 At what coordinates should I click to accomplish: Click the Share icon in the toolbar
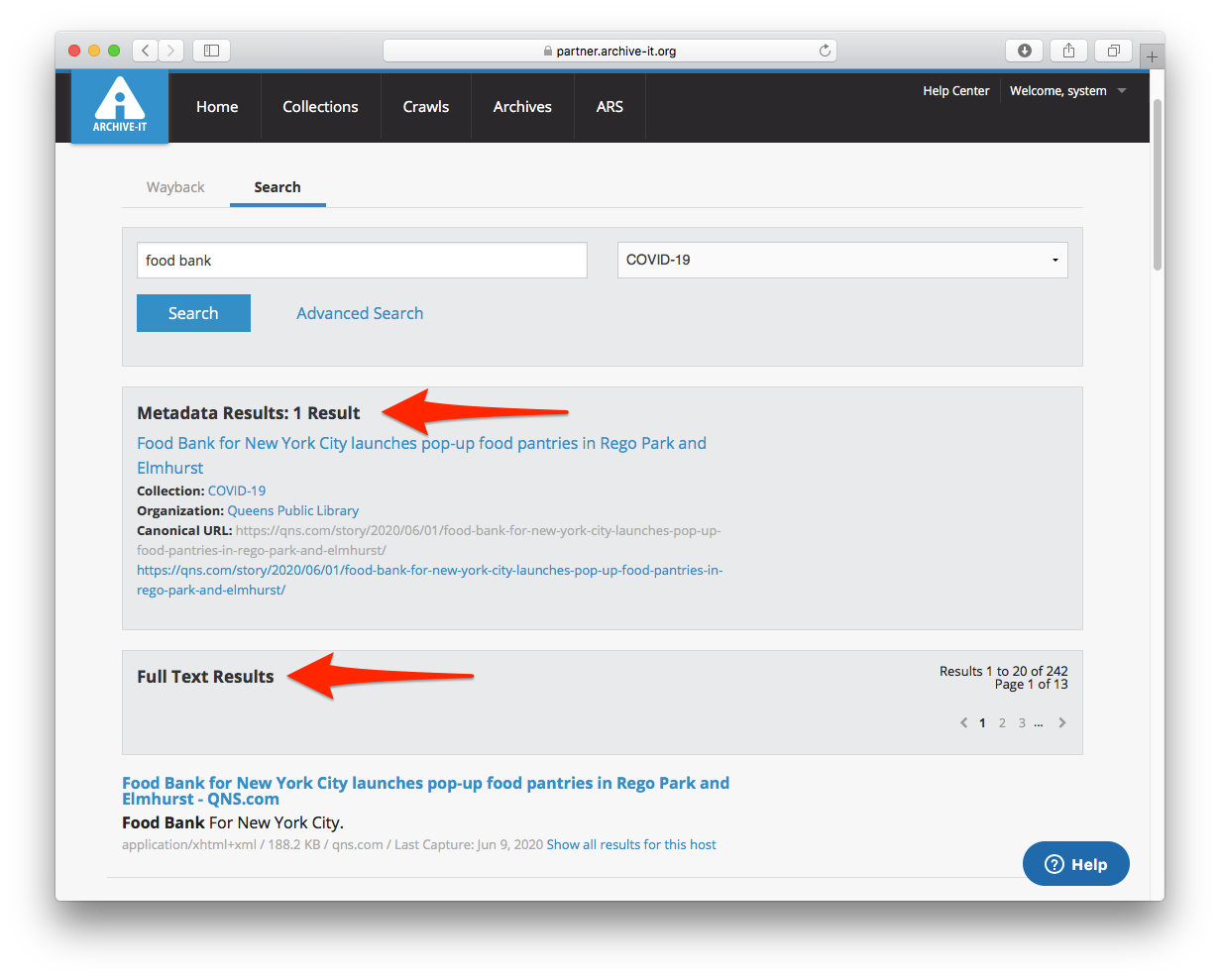tap(1069, 51)
